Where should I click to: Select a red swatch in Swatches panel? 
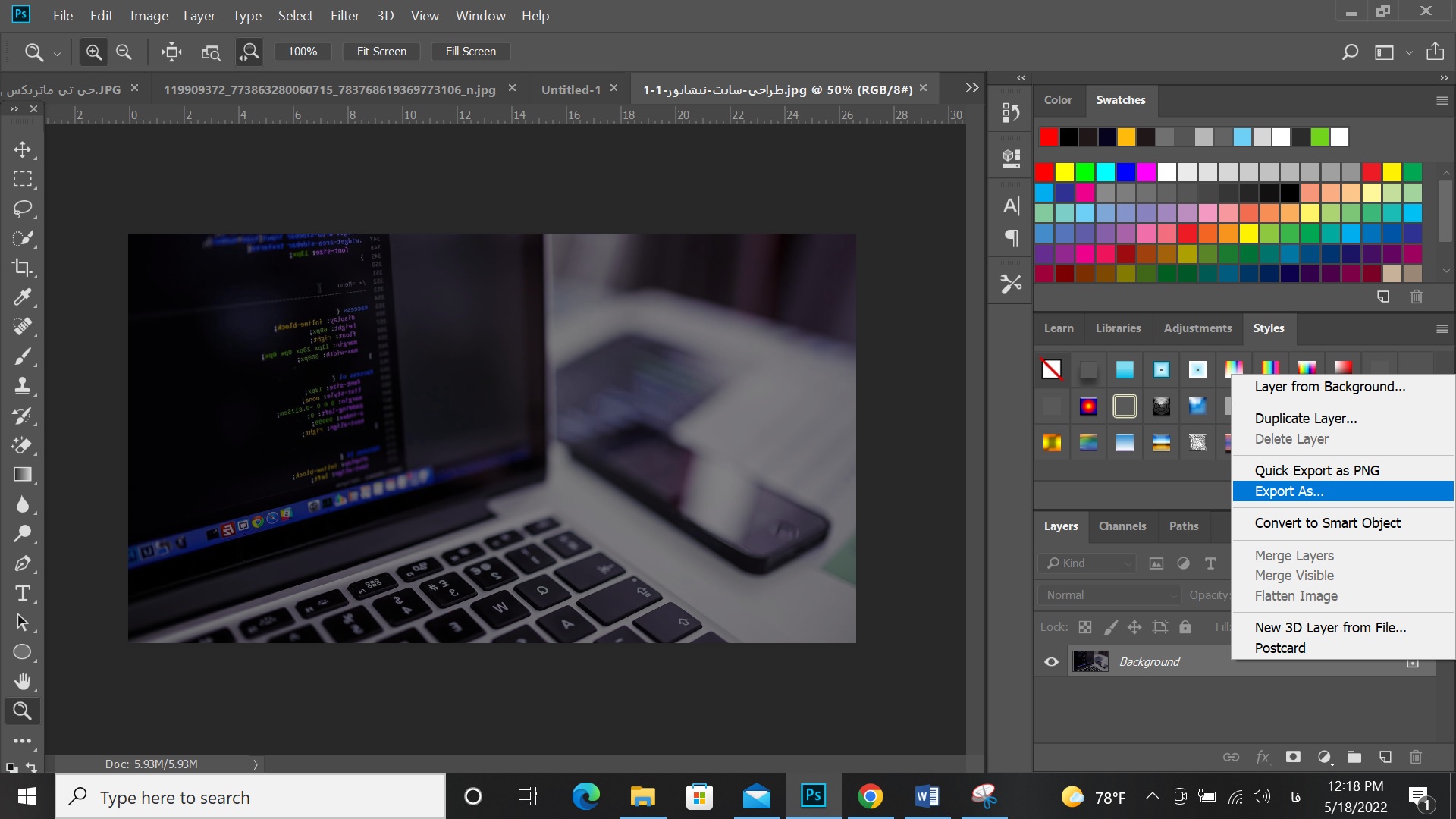click(x=1048, y=136)
